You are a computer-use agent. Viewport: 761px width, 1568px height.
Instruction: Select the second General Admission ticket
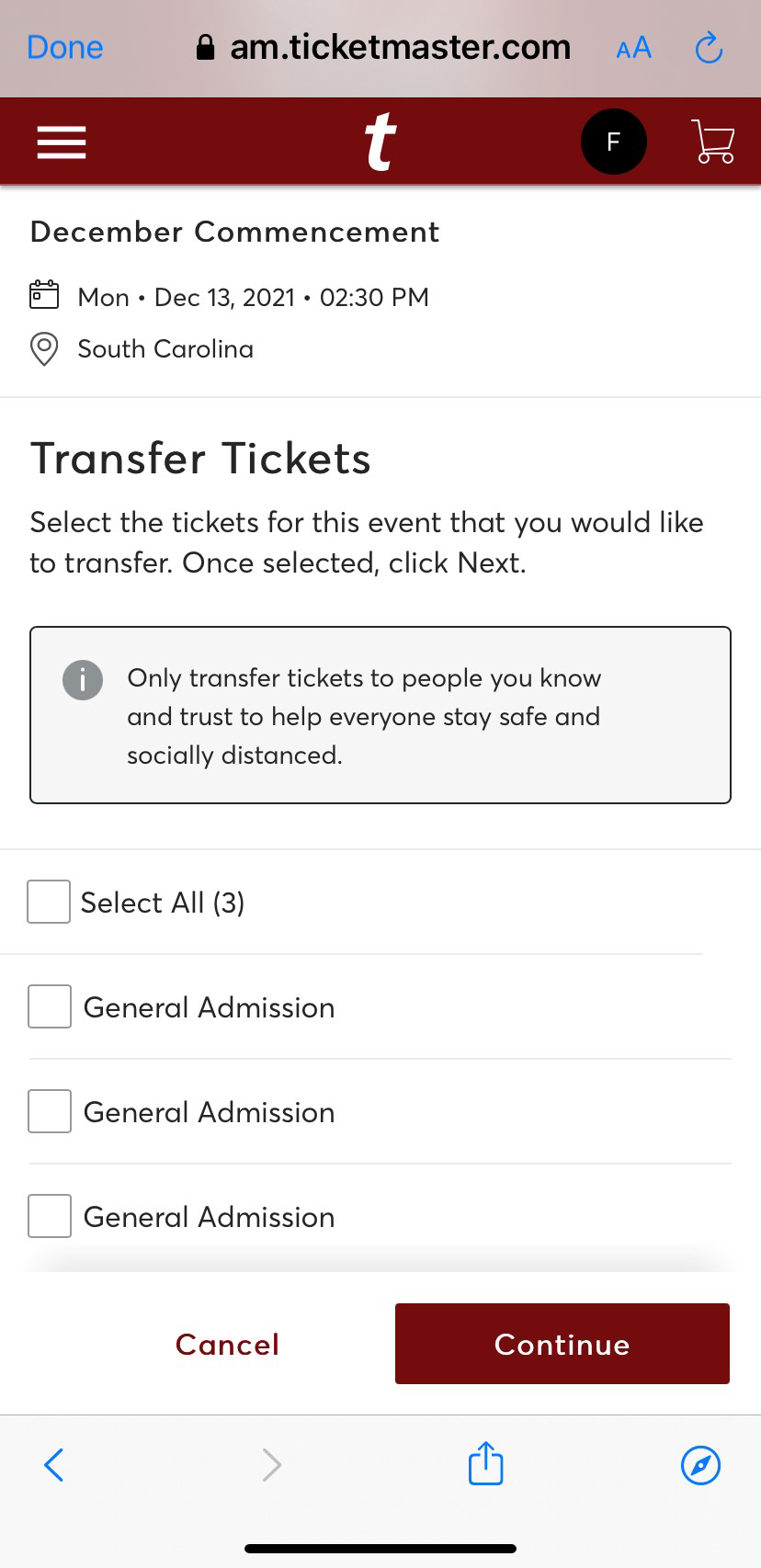[x=50, y=1111]
